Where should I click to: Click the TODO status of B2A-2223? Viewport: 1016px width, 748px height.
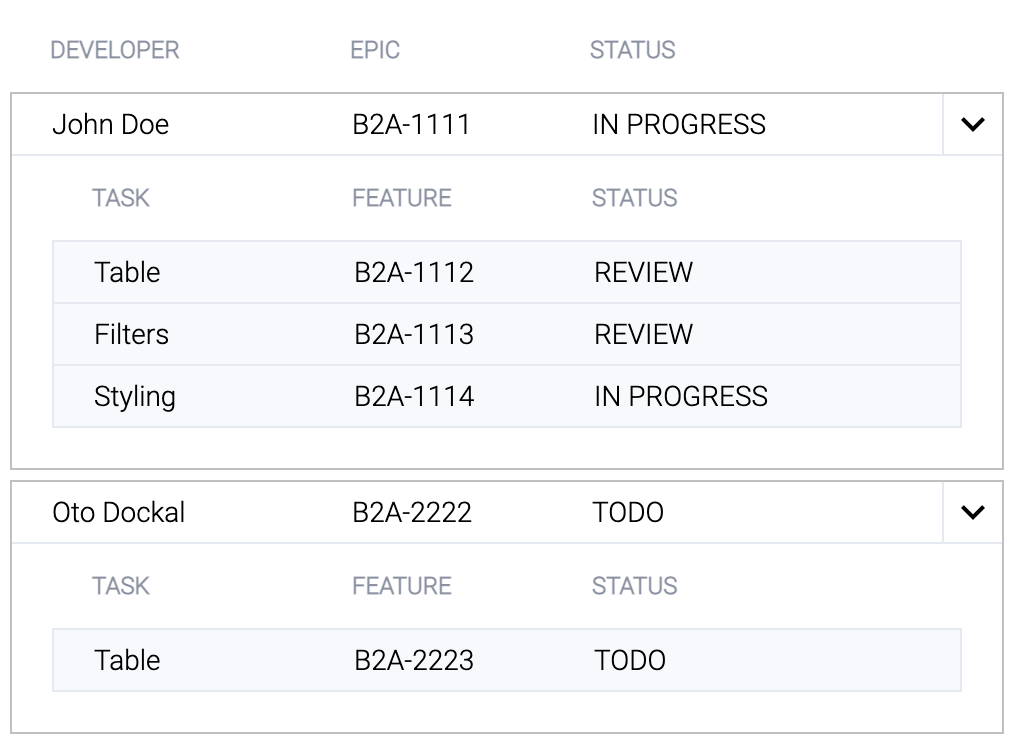click(x=630, y=660)
